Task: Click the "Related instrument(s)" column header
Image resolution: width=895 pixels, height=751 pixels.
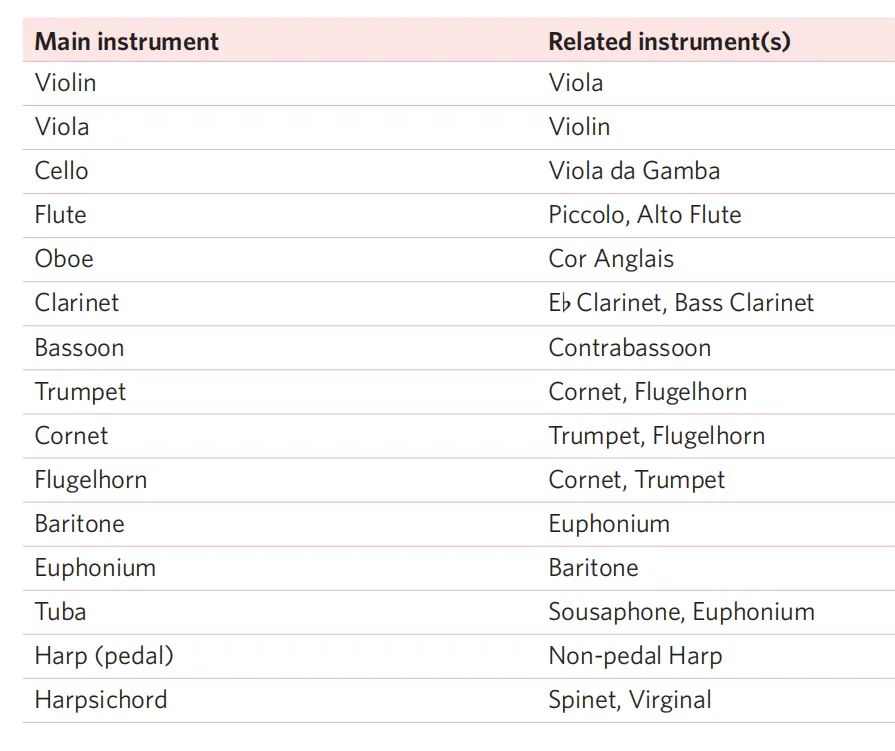Action: [x=669, y=42]
